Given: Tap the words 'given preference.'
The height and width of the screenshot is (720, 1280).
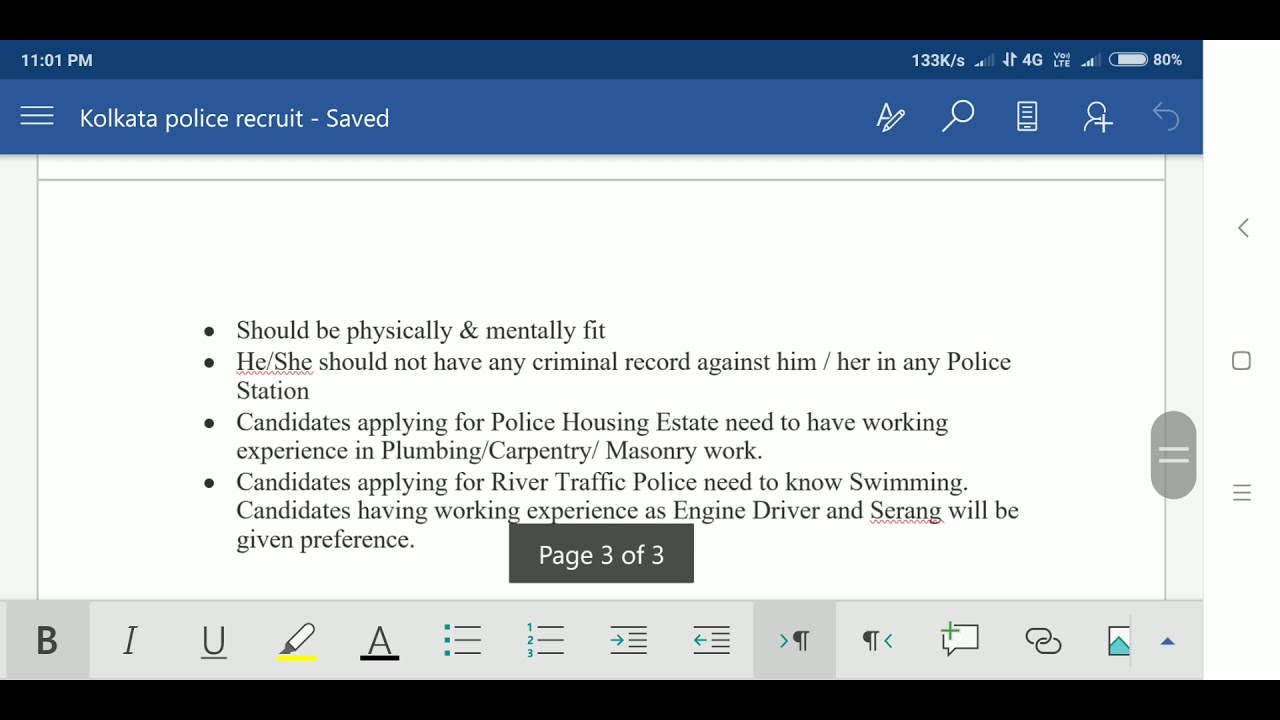Looking at the screenshot, I should pyautogui.click(x=325, y=539).
